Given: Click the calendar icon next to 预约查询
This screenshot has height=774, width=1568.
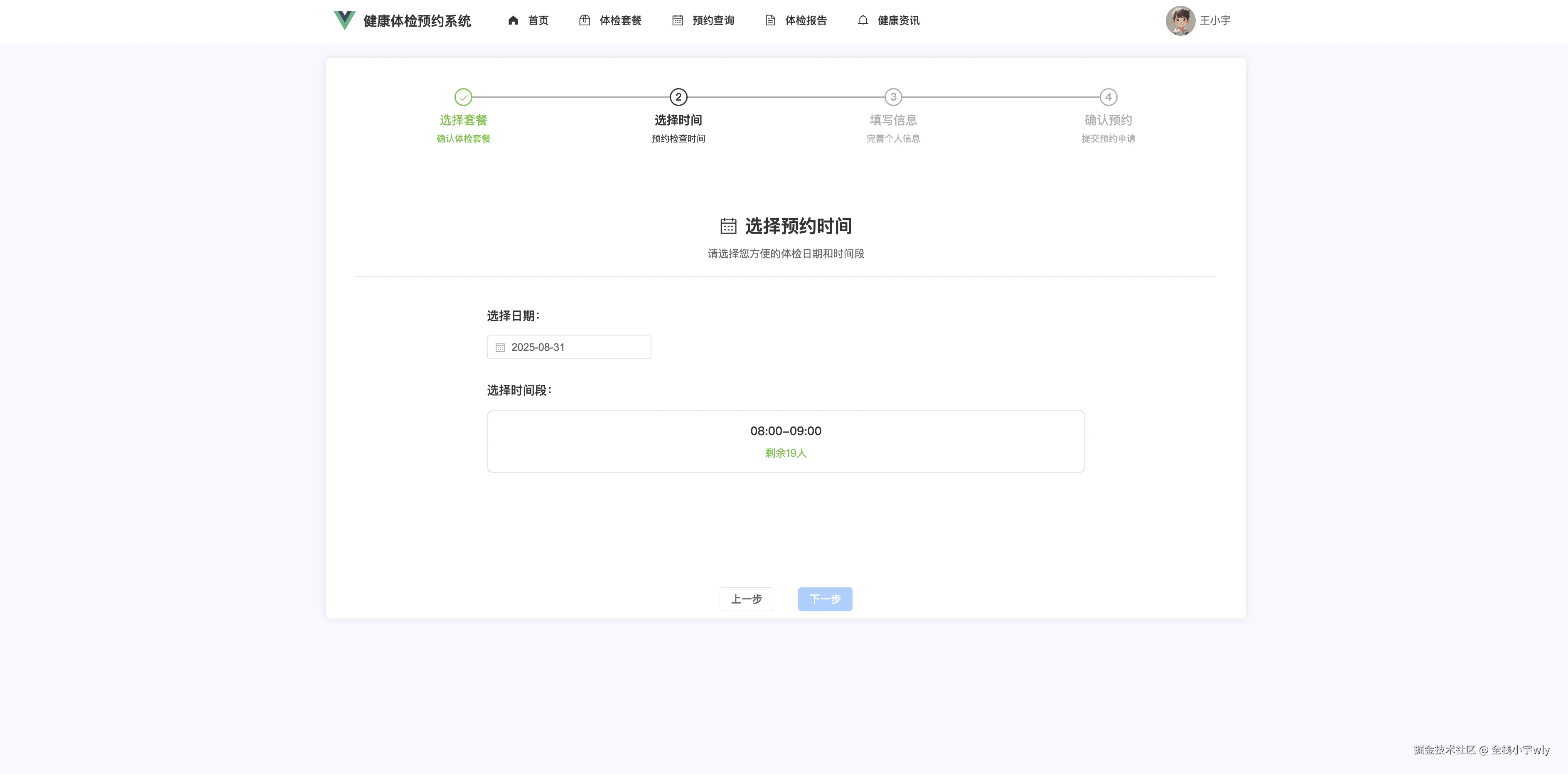Looking at the screenshot, I should pos(677,20).
